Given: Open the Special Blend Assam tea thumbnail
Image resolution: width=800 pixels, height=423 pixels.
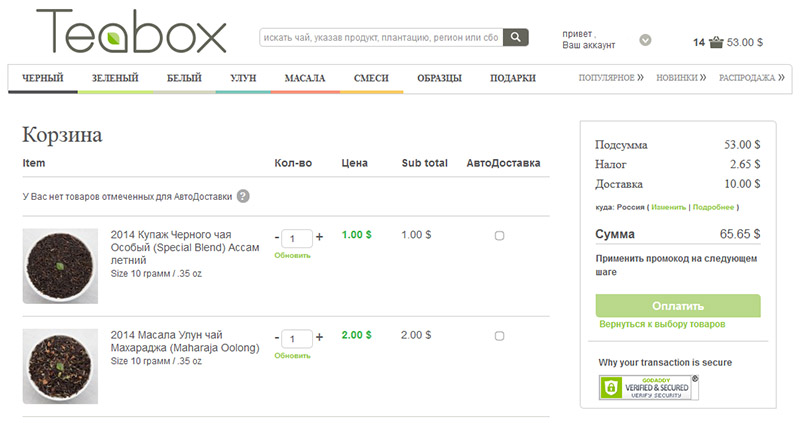Looking at the screenshot, I should pyautogui.click(x=60, y=266).
